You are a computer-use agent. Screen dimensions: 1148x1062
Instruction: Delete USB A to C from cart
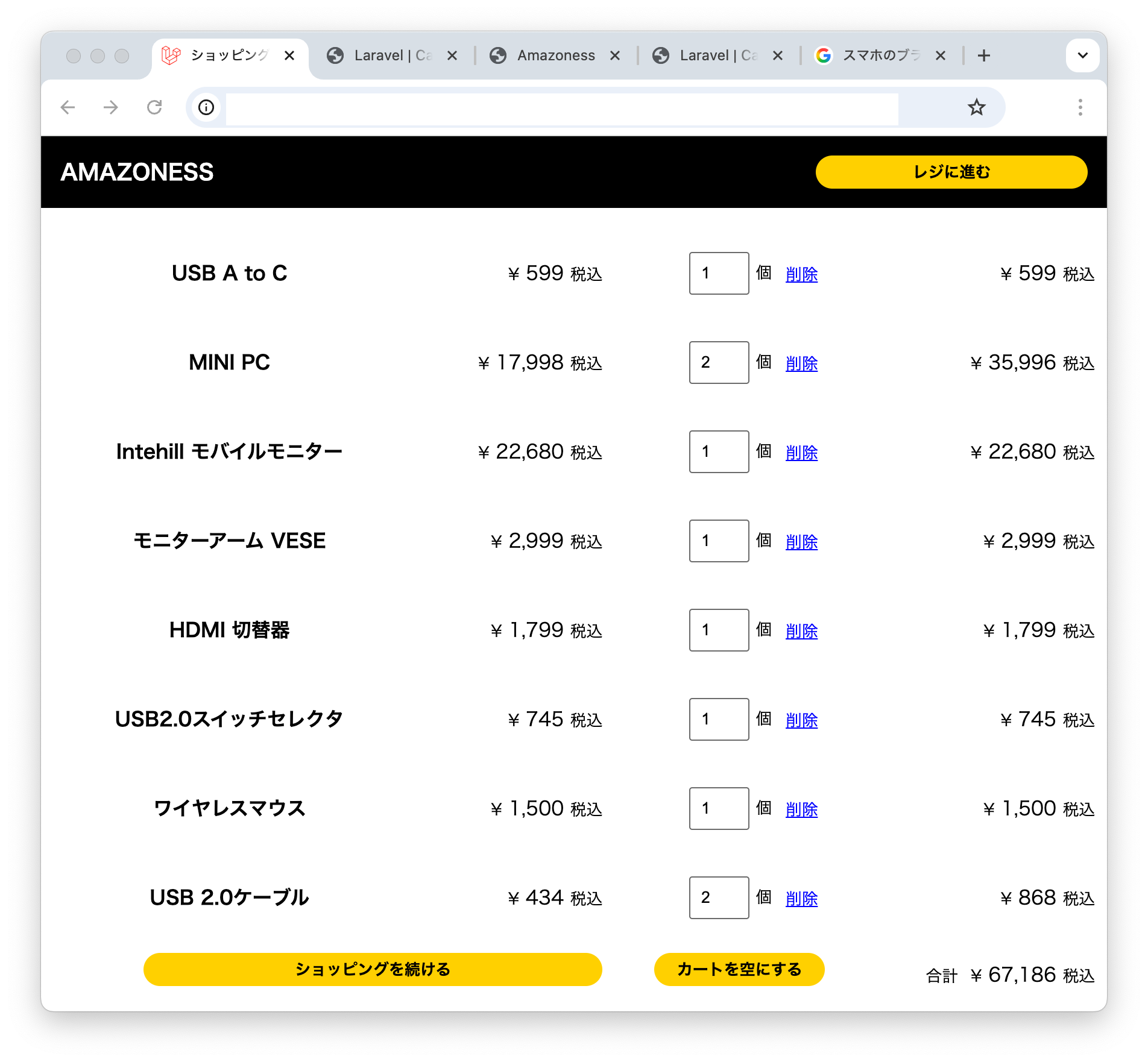pos(802,274)
